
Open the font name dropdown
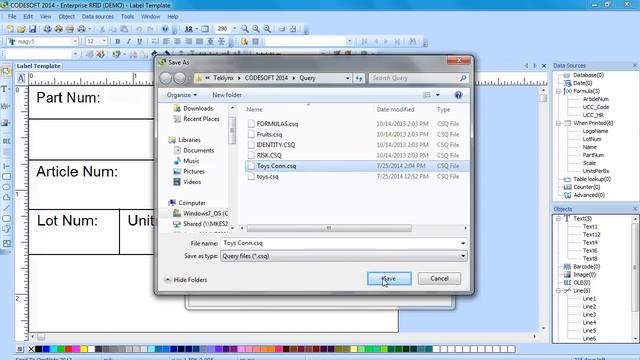pyautogui.click(x=75, y=42)
